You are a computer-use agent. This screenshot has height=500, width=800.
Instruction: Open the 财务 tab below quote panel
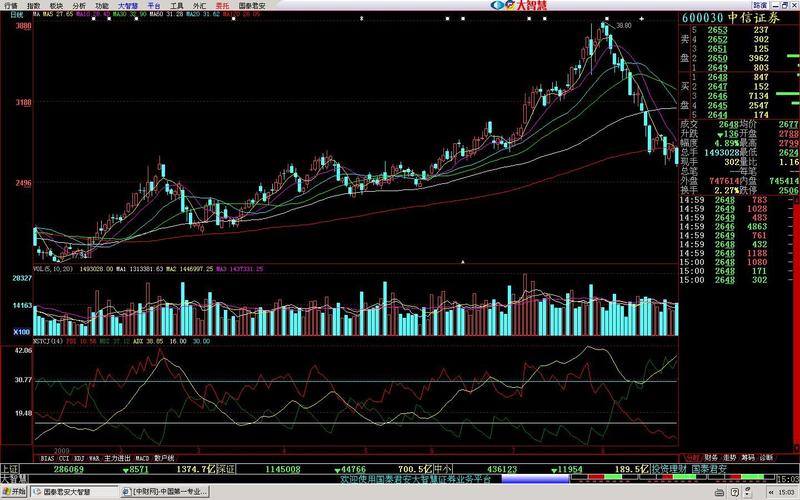click(710, 456)
